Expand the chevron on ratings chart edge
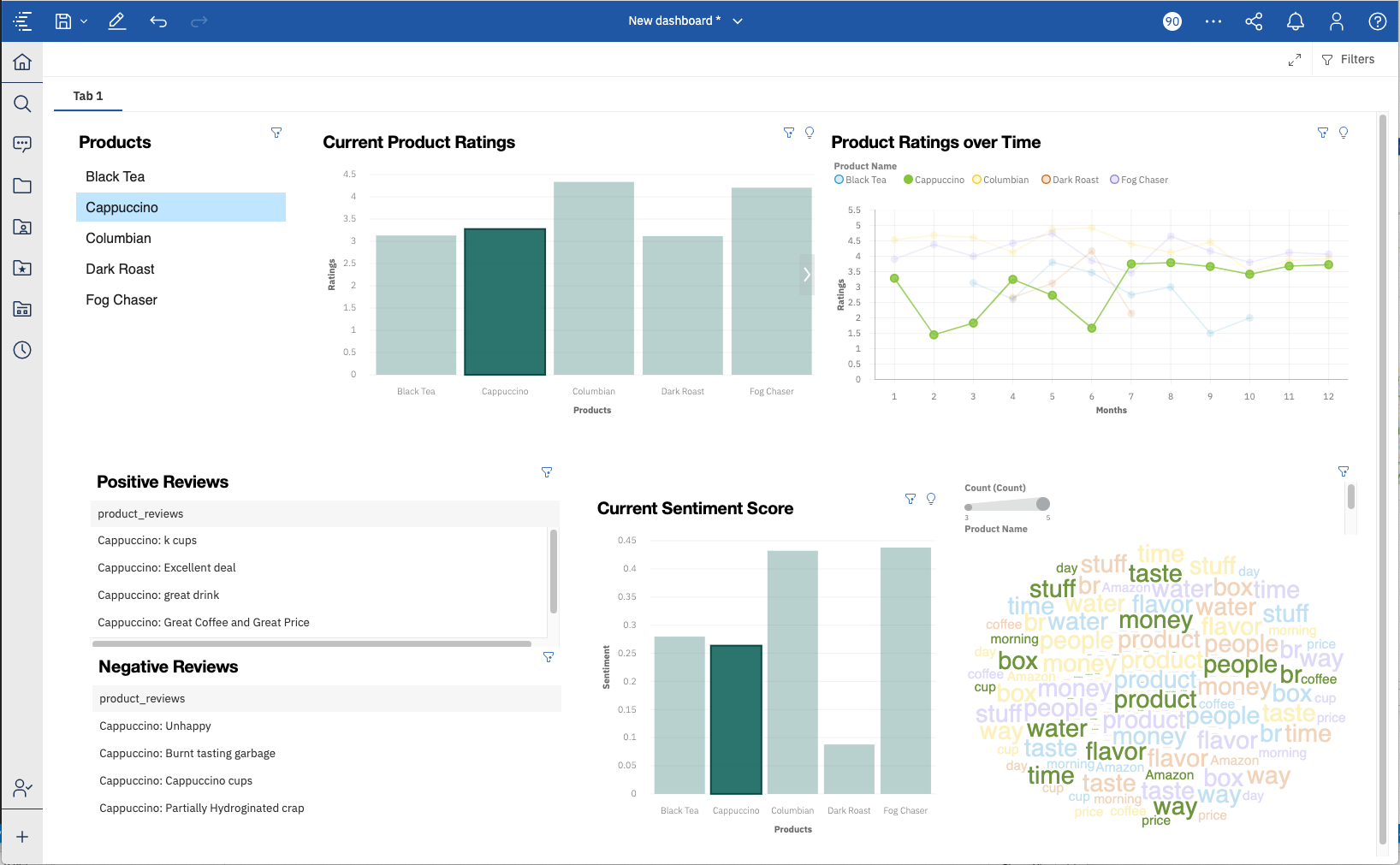 click(x=806, y=275)
